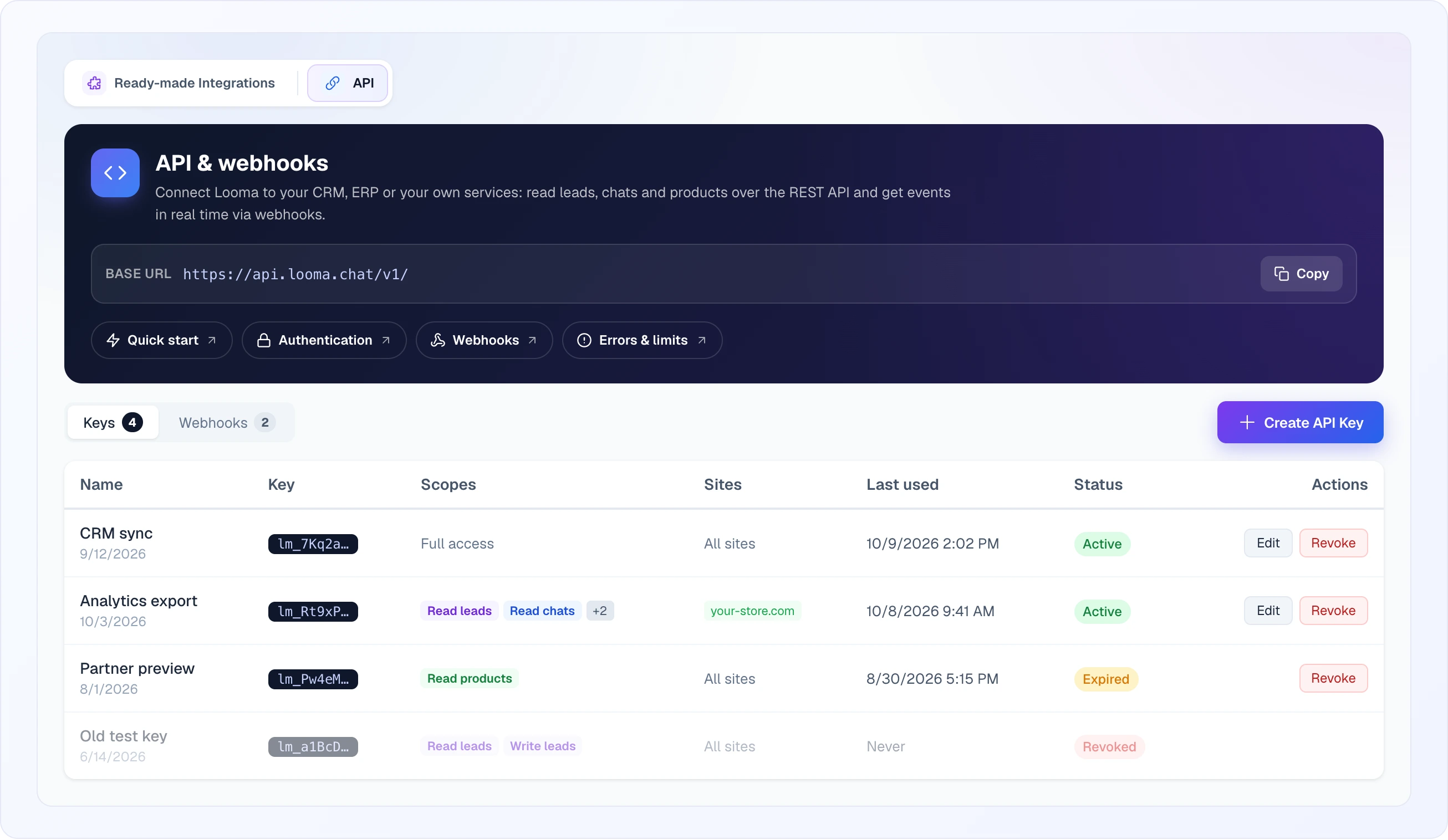Click the link icon on the API tab
This screenshot has width=1448, height=840.
point(332,83)
